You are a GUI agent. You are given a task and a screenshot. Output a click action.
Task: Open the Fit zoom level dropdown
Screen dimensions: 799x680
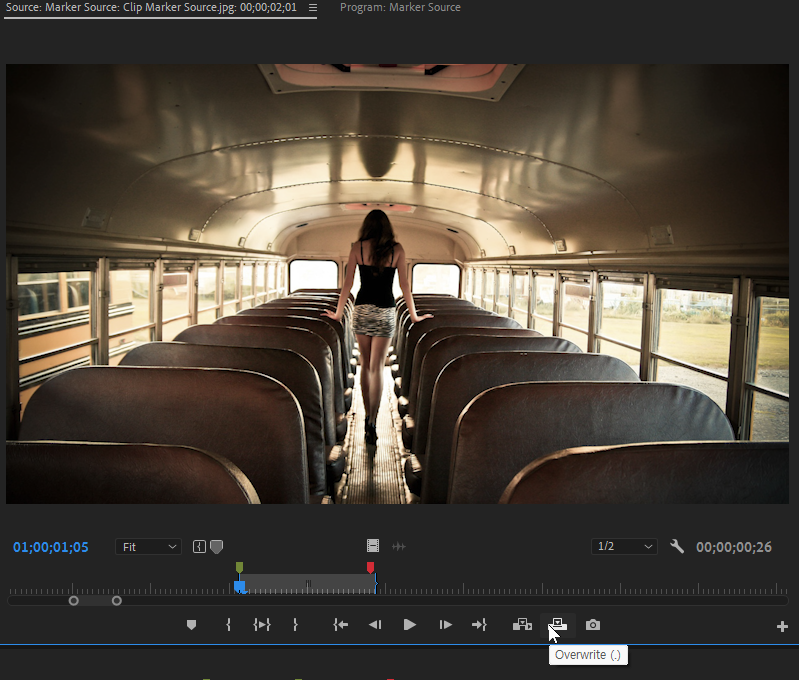click(147, 547)
